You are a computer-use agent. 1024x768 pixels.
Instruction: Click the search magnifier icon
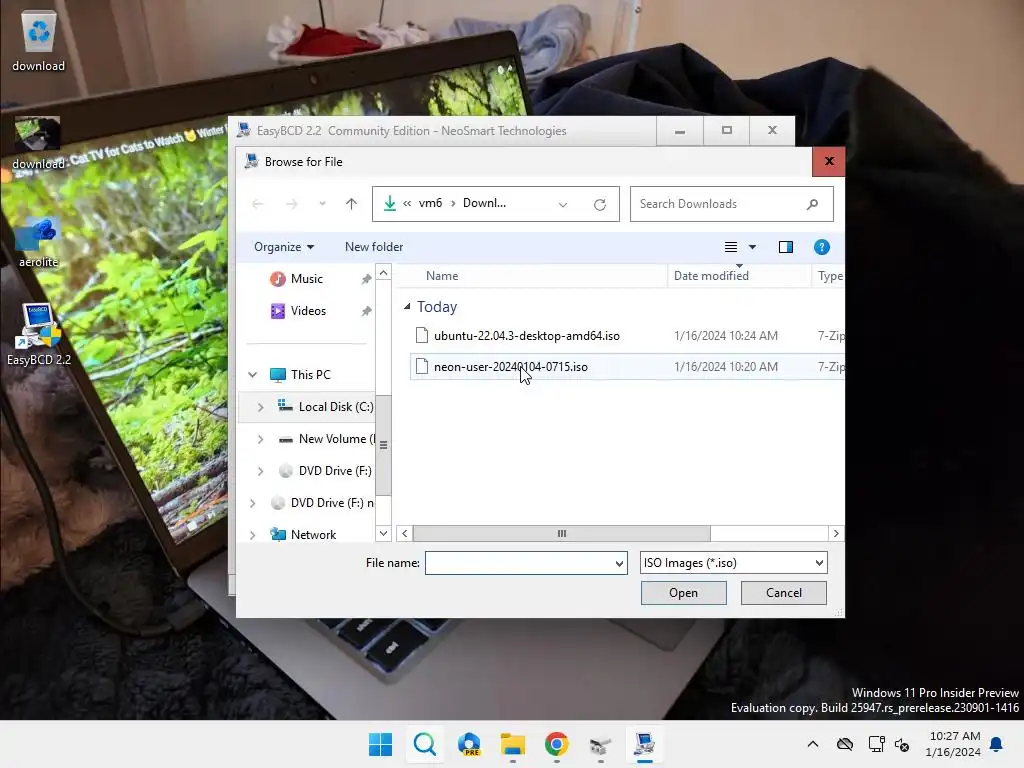tap(812, 204)
